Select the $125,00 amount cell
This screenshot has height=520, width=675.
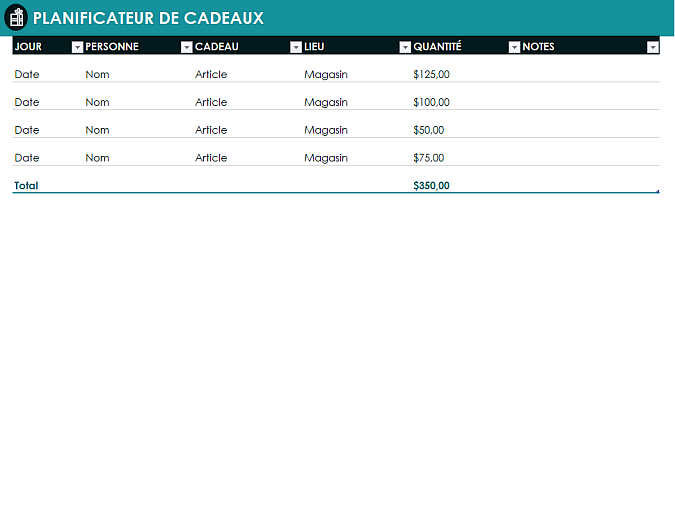pyautogui.click(x=431, y=74)
